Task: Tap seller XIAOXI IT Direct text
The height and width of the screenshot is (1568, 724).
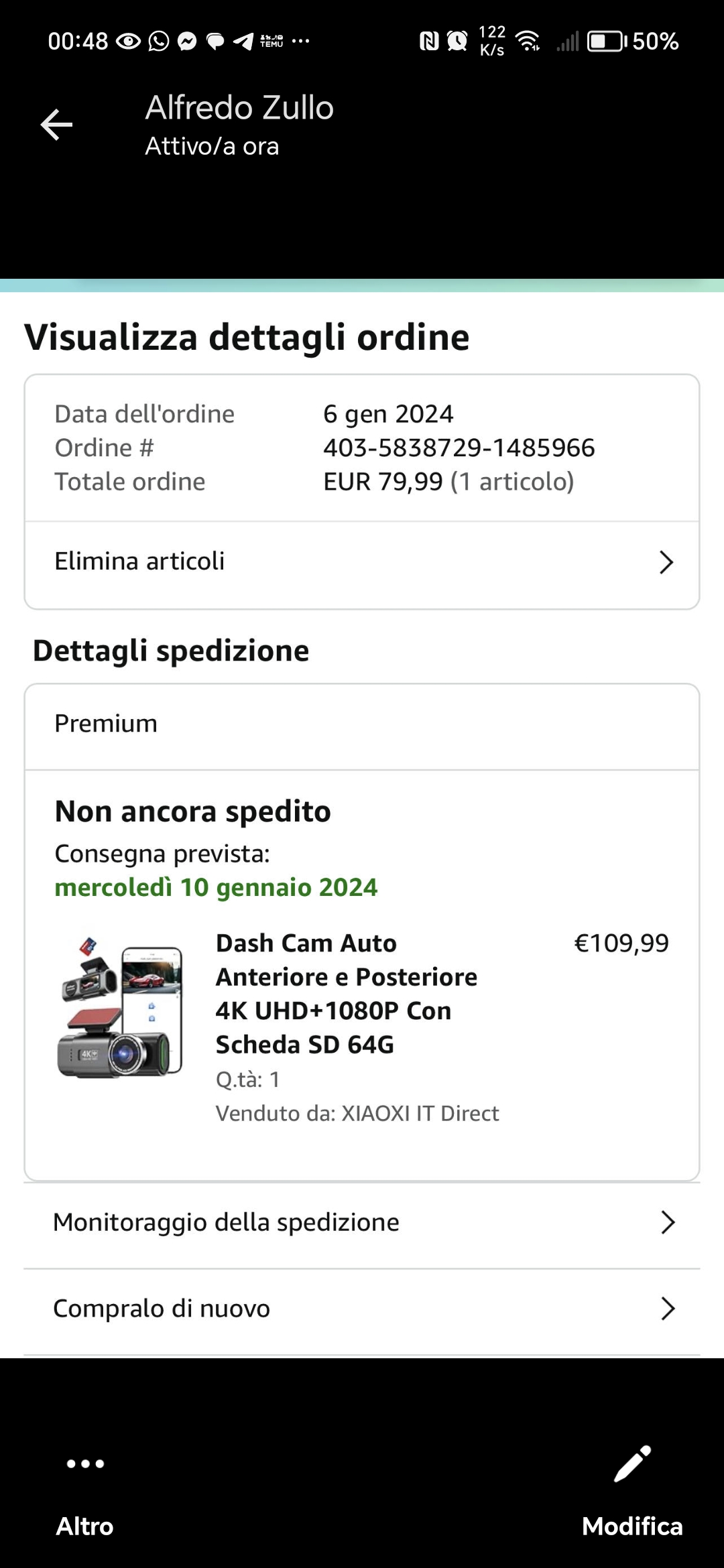Action: (x=420, y=1113)
